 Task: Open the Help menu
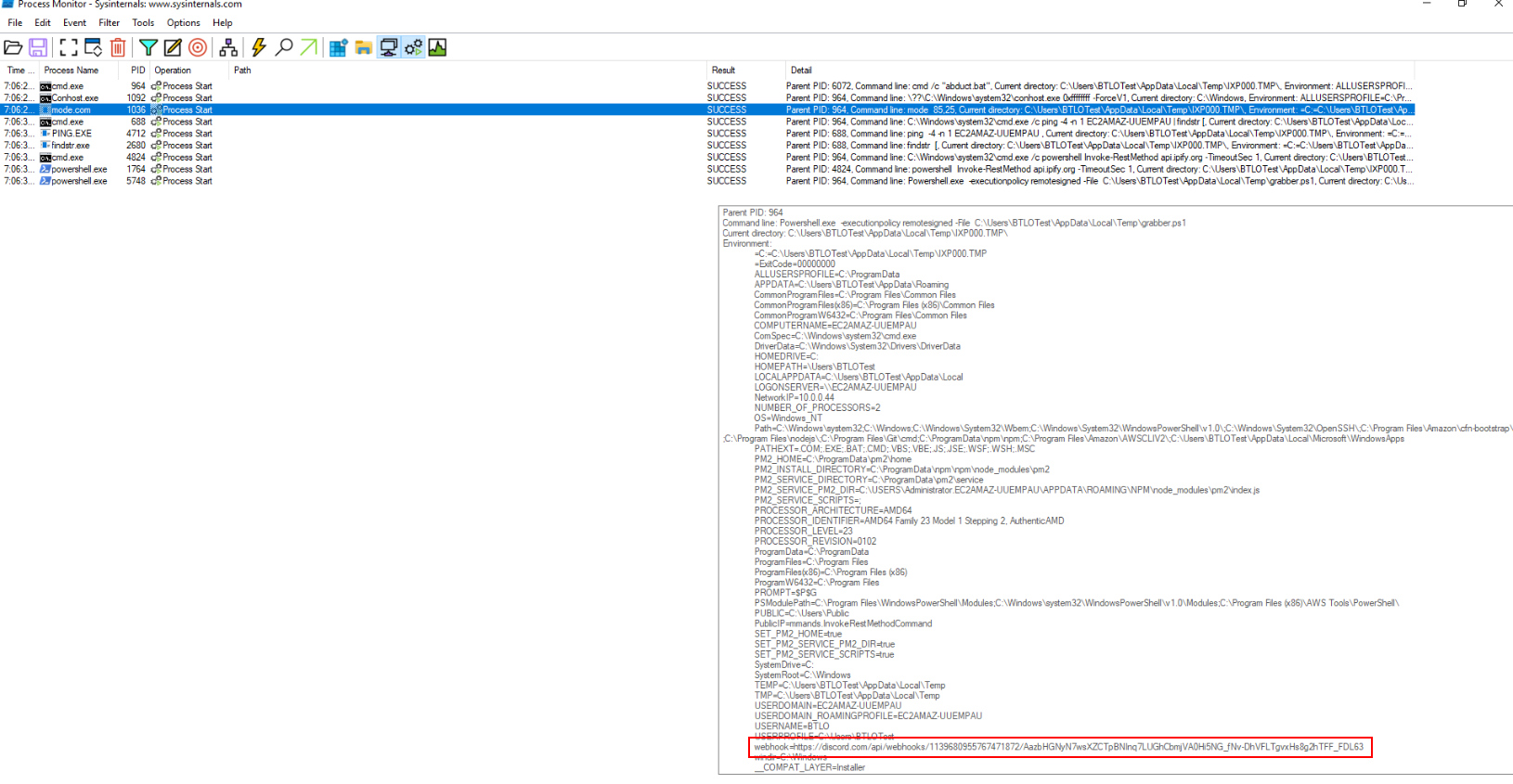[x=223, y=23]
